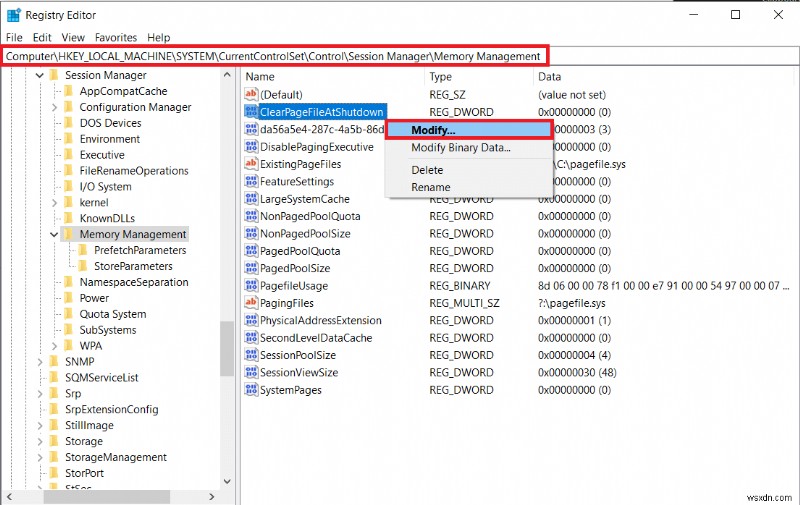Click the (Default) string value icon
Viewport: 800px width, 505px height.
(x=251, y=94)
